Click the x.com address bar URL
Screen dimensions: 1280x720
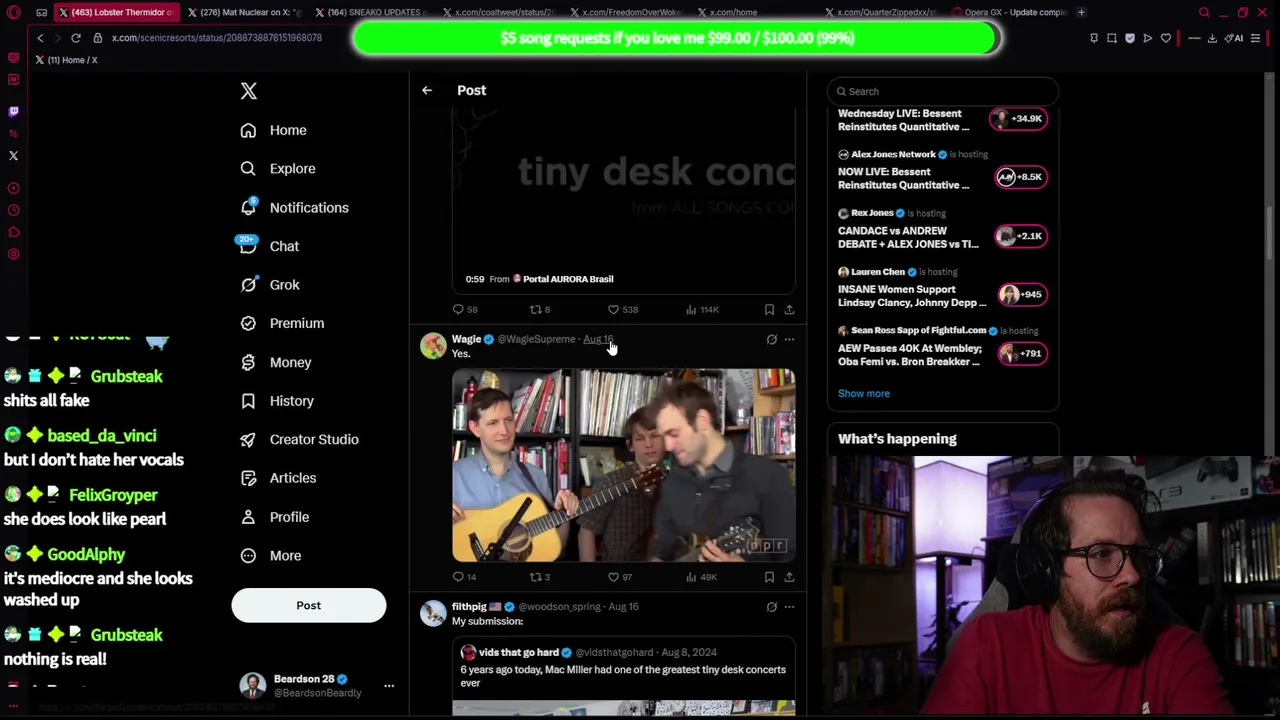217,38
